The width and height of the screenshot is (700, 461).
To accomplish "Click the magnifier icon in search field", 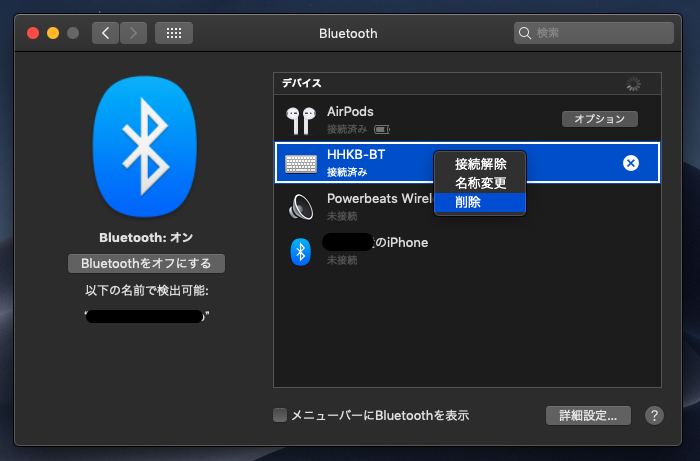I will pos(525,33).
